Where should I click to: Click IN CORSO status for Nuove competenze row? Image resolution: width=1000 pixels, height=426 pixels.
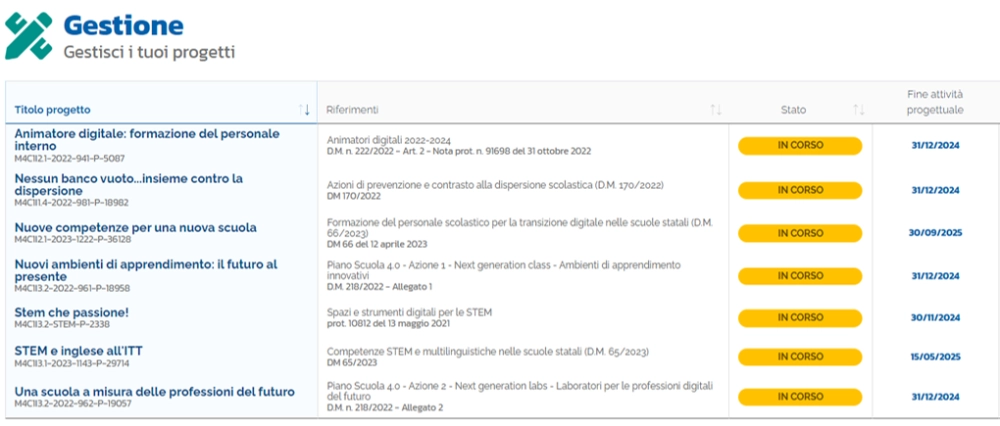click(800, 232)
